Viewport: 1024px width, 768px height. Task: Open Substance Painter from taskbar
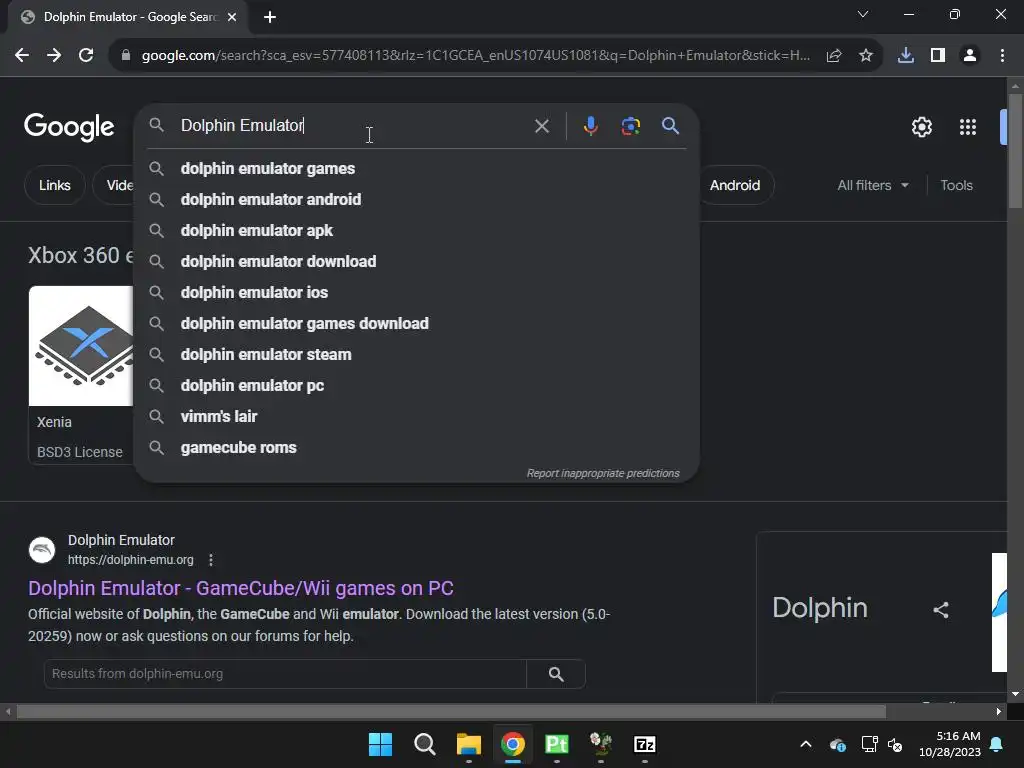point(556,744)
